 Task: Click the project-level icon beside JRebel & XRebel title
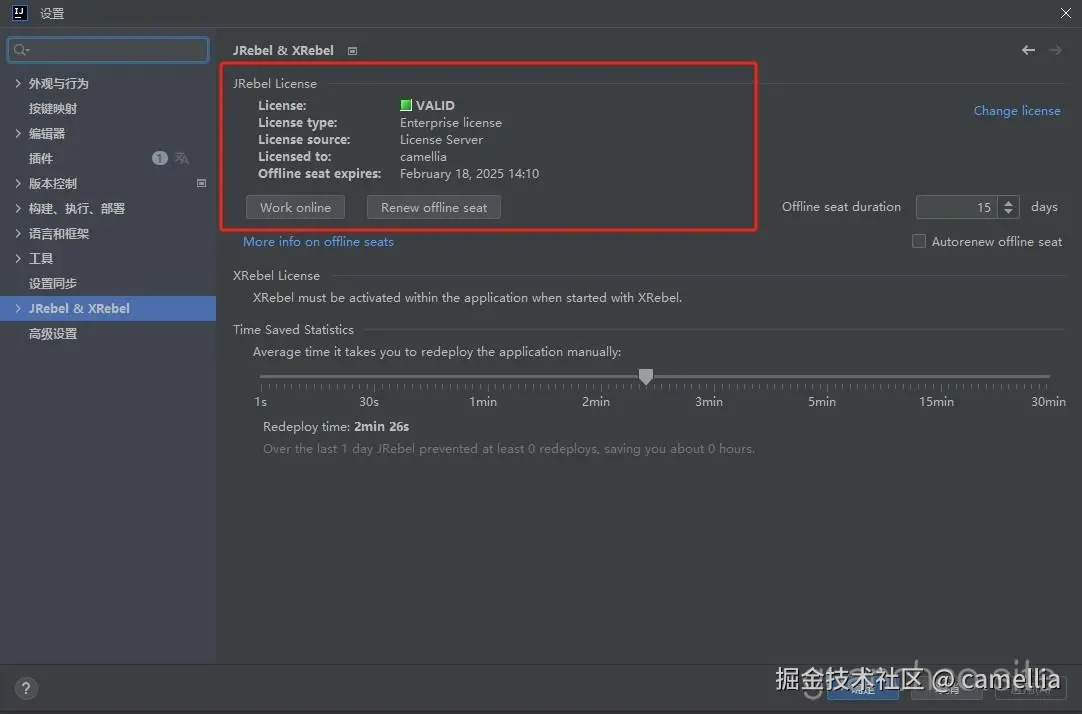(353, 51)
